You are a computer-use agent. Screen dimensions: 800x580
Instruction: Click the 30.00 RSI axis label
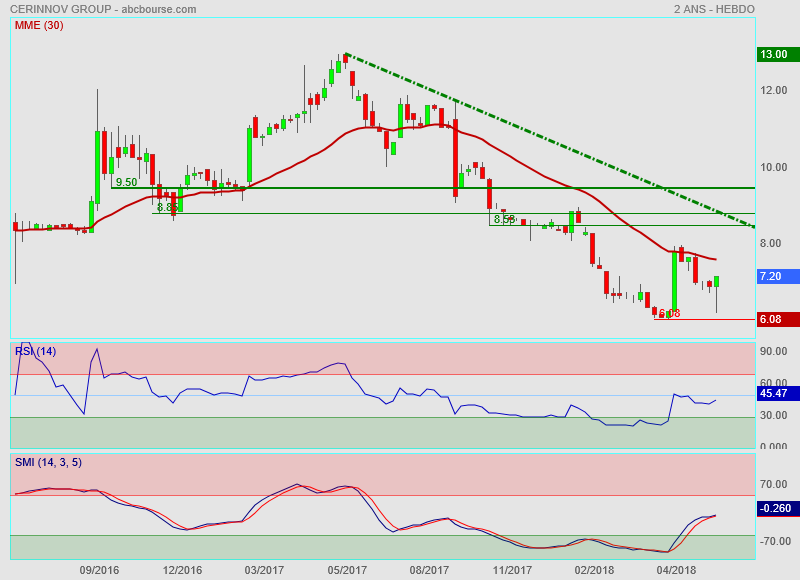(x=773, y=415)
